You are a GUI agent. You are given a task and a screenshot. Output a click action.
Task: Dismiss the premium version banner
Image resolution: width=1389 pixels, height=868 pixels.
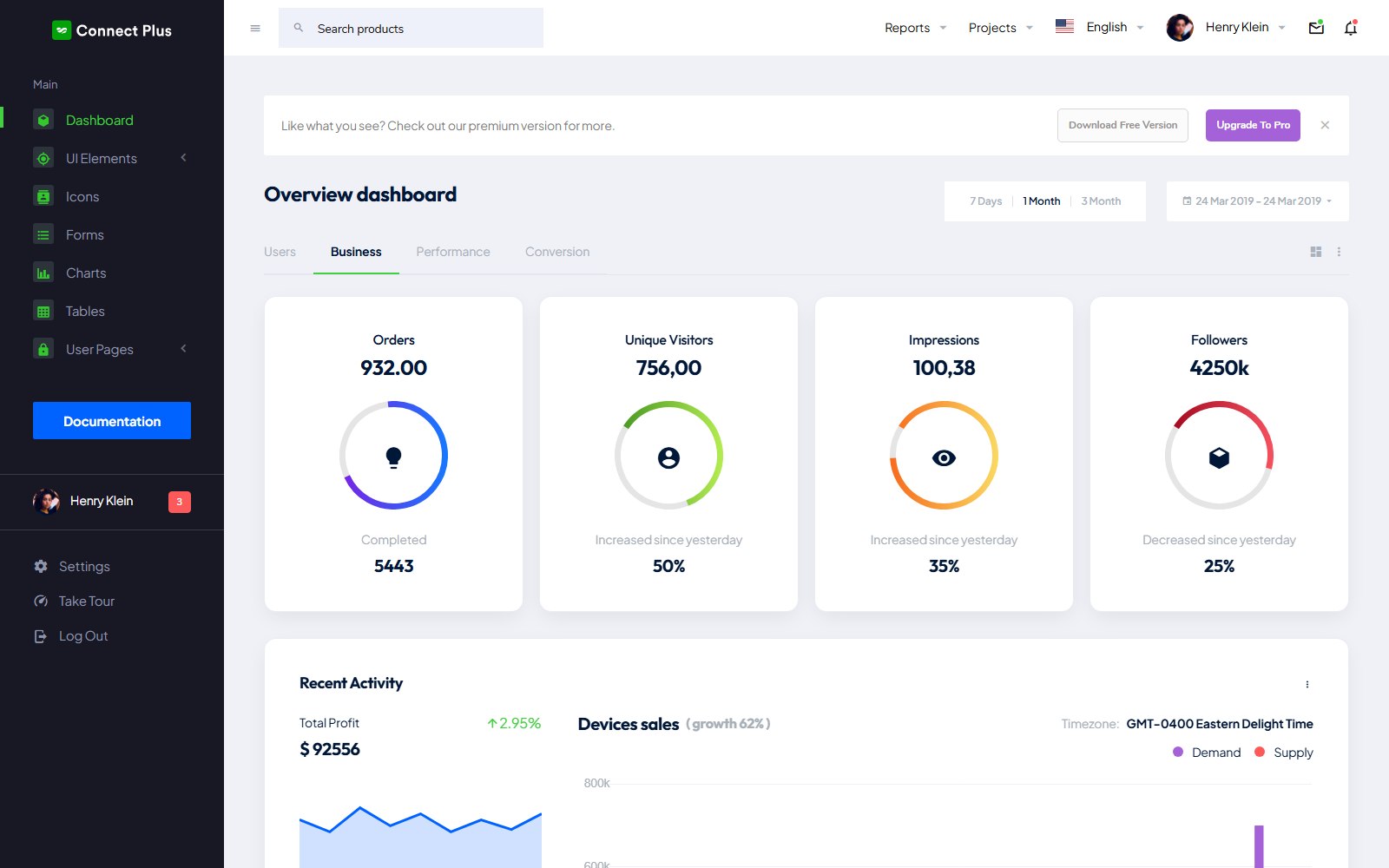tap(1325, 125)
